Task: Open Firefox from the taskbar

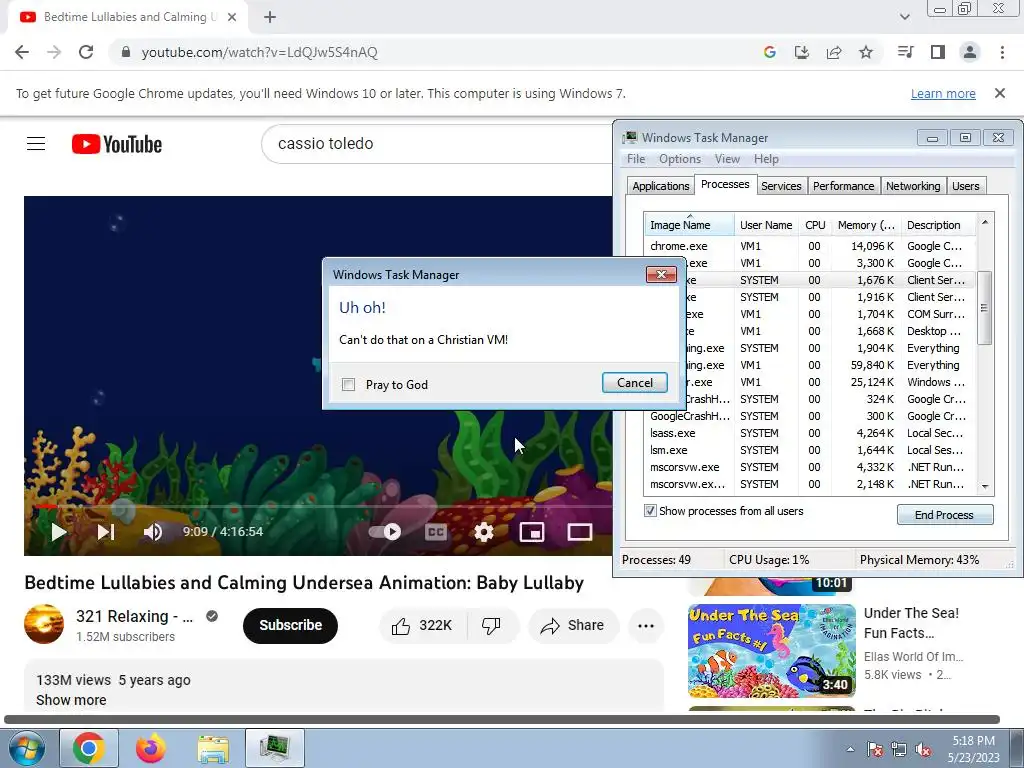Action: [151, 748]
